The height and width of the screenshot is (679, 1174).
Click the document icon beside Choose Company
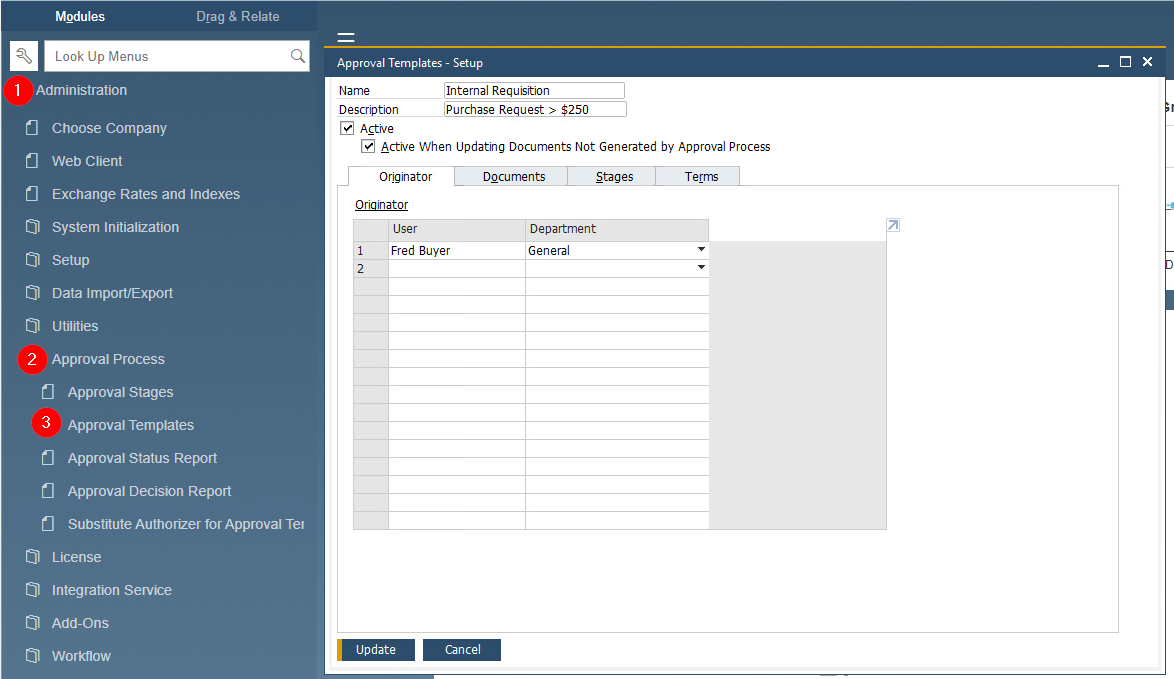click(32, 128)
